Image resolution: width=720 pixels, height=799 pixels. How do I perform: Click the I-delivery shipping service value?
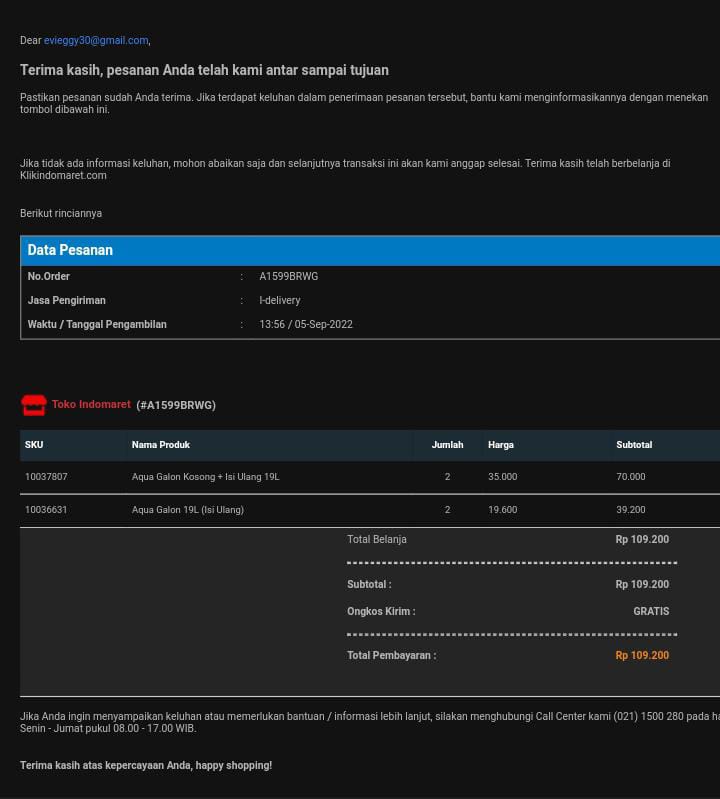pyautogui.click(x=280, y=301)
